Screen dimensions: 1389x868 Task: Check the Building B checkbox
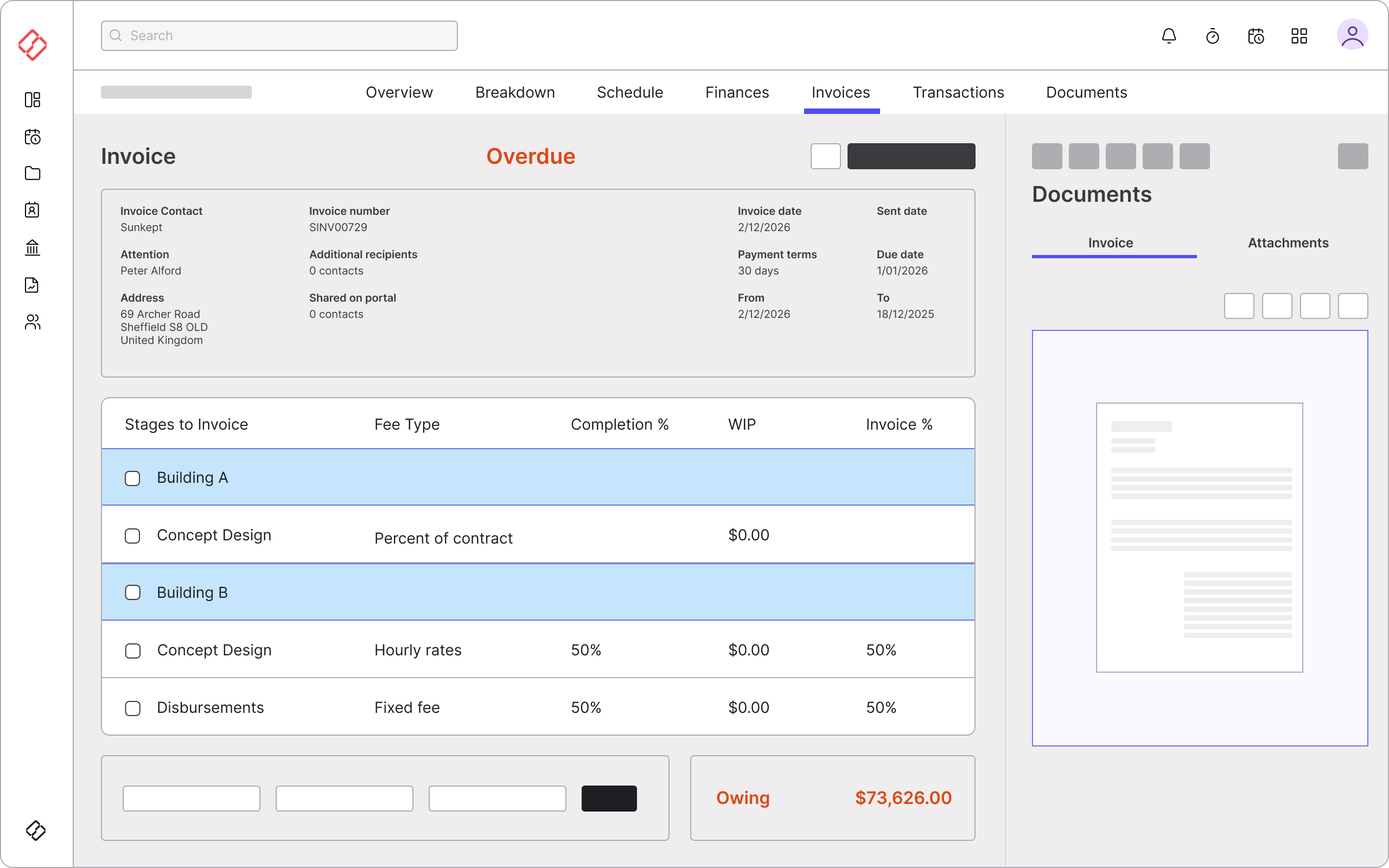132,592
